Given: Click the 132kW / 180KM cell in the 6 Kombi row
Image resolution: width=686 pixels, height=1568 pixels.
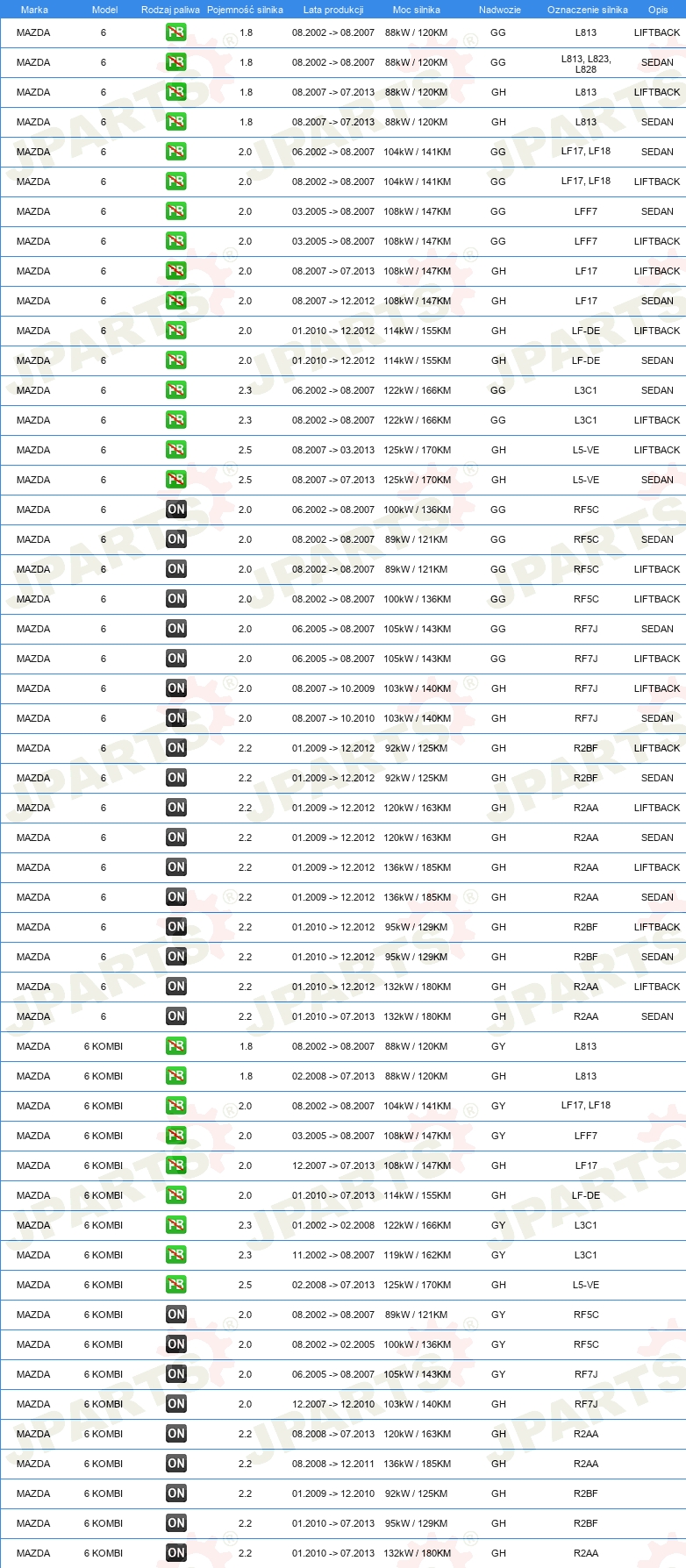Looking at the screenshot, I should click(417, 1553).
